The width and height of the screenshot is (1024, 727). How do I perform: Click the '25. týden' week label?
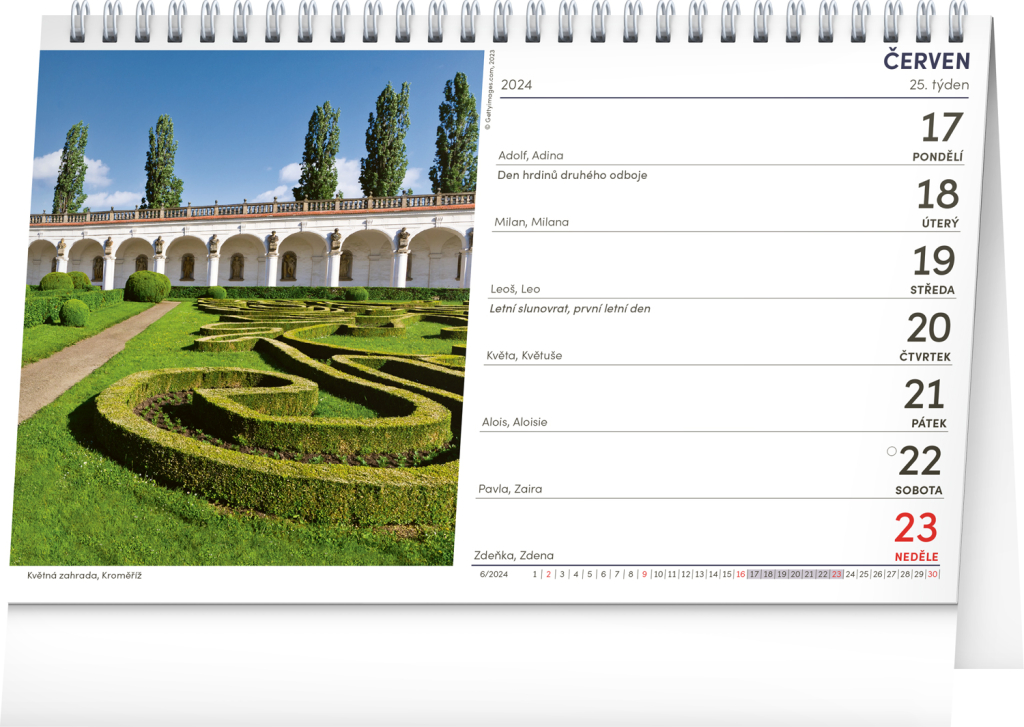point(938,85)
